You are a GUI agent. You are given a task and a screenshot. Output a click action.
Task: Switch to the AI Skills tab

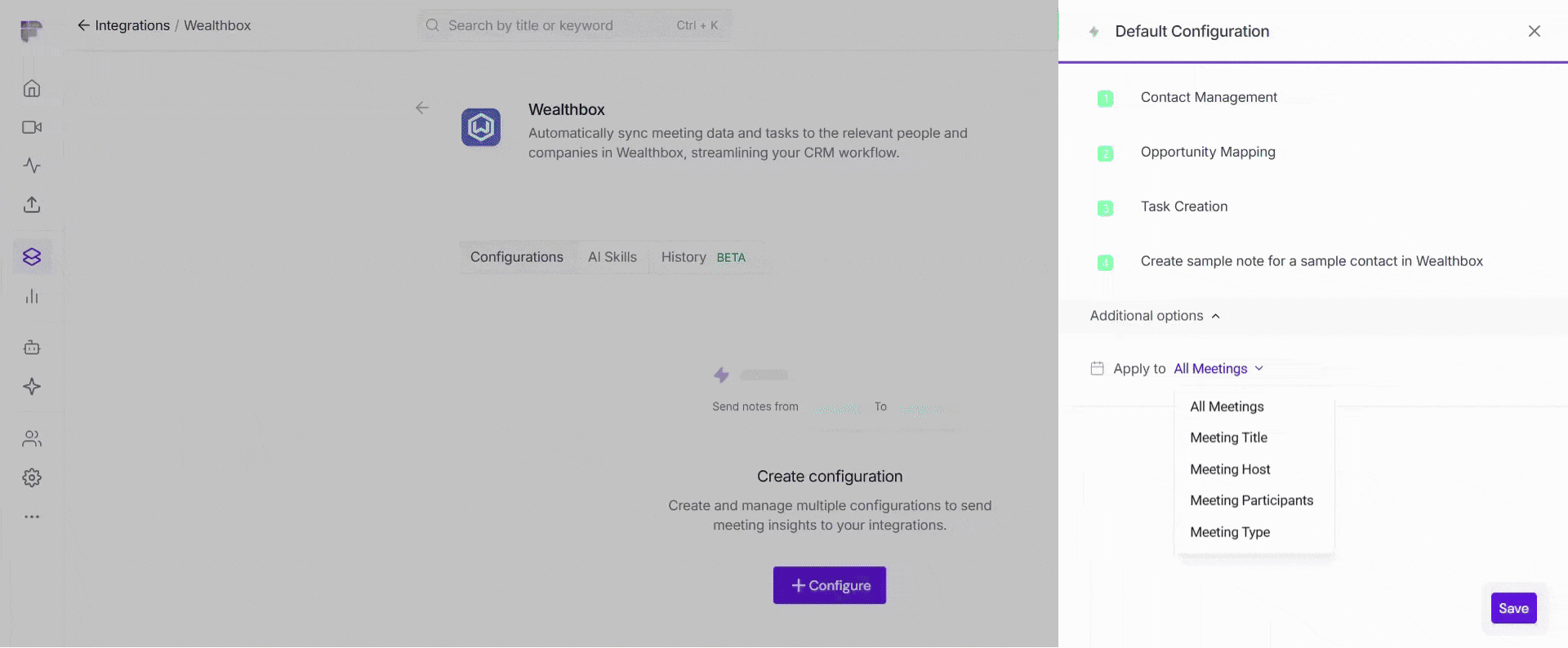(x=612, y=257)
